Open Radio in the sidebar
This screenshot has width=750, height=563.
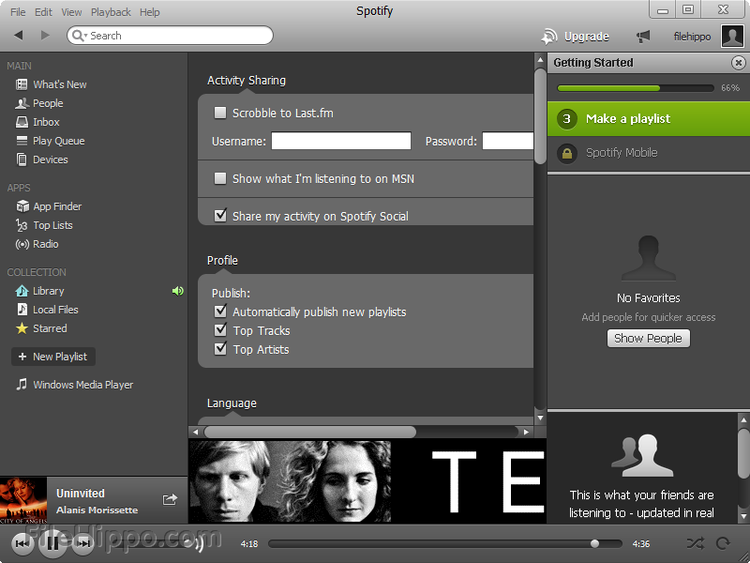pyautogui.click(x=45, y=244)
